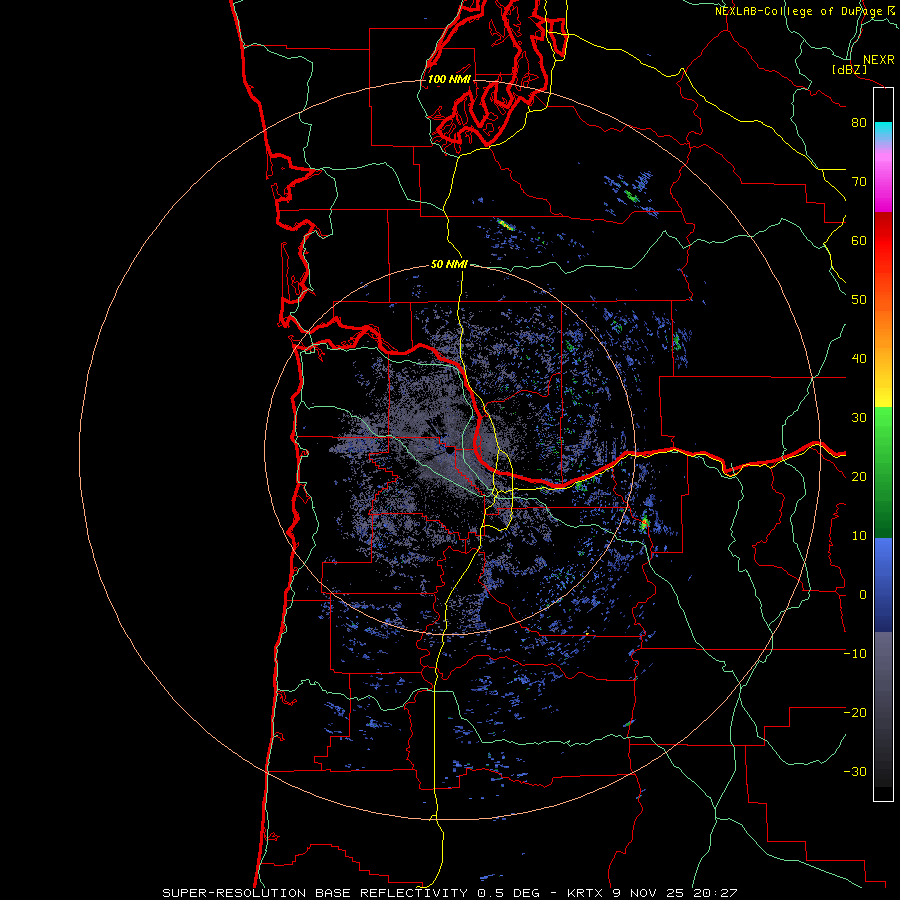Select the 0 value on dBZ scale
This screenshot has width=900, height=900.
point(863,595)
